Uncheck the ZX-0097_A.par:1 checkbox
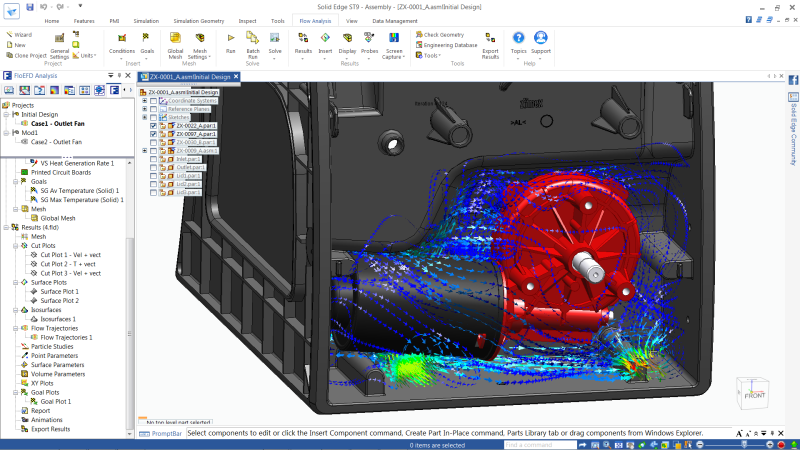Viewport: 800px width, 450px height. pyautogui.click(x=153, y=134)
